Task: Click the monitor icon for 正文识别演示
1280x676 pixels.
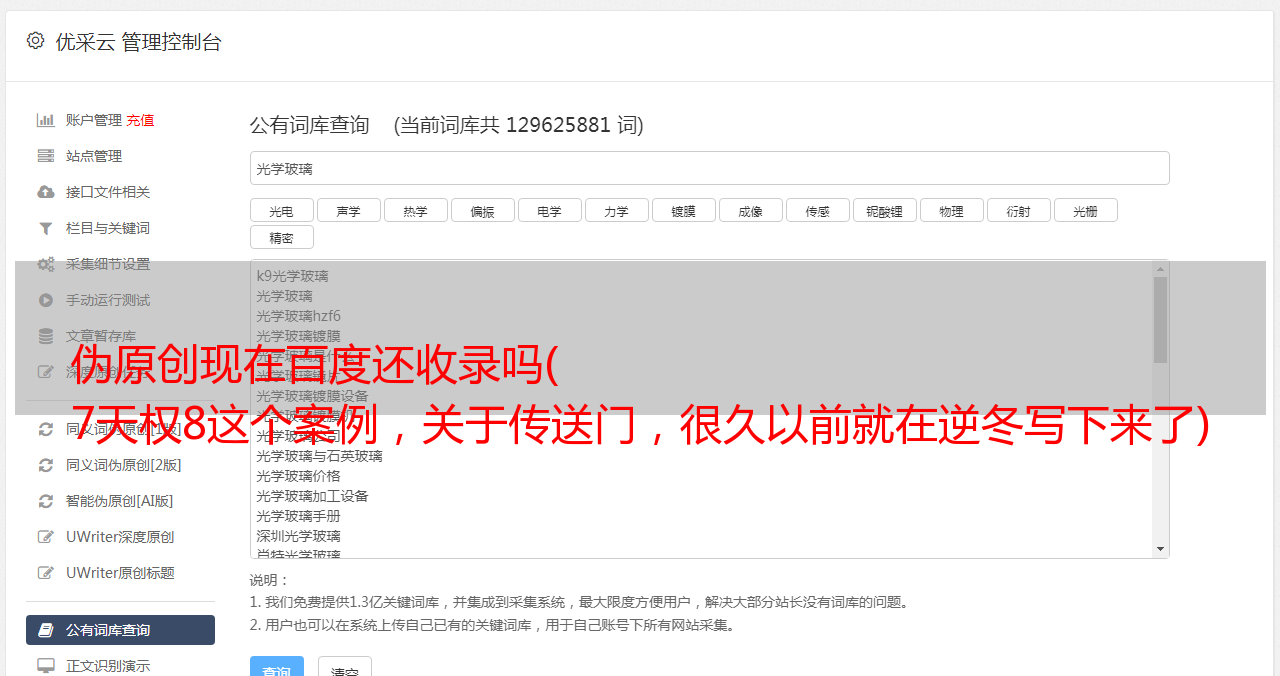Action: [46, 665]
